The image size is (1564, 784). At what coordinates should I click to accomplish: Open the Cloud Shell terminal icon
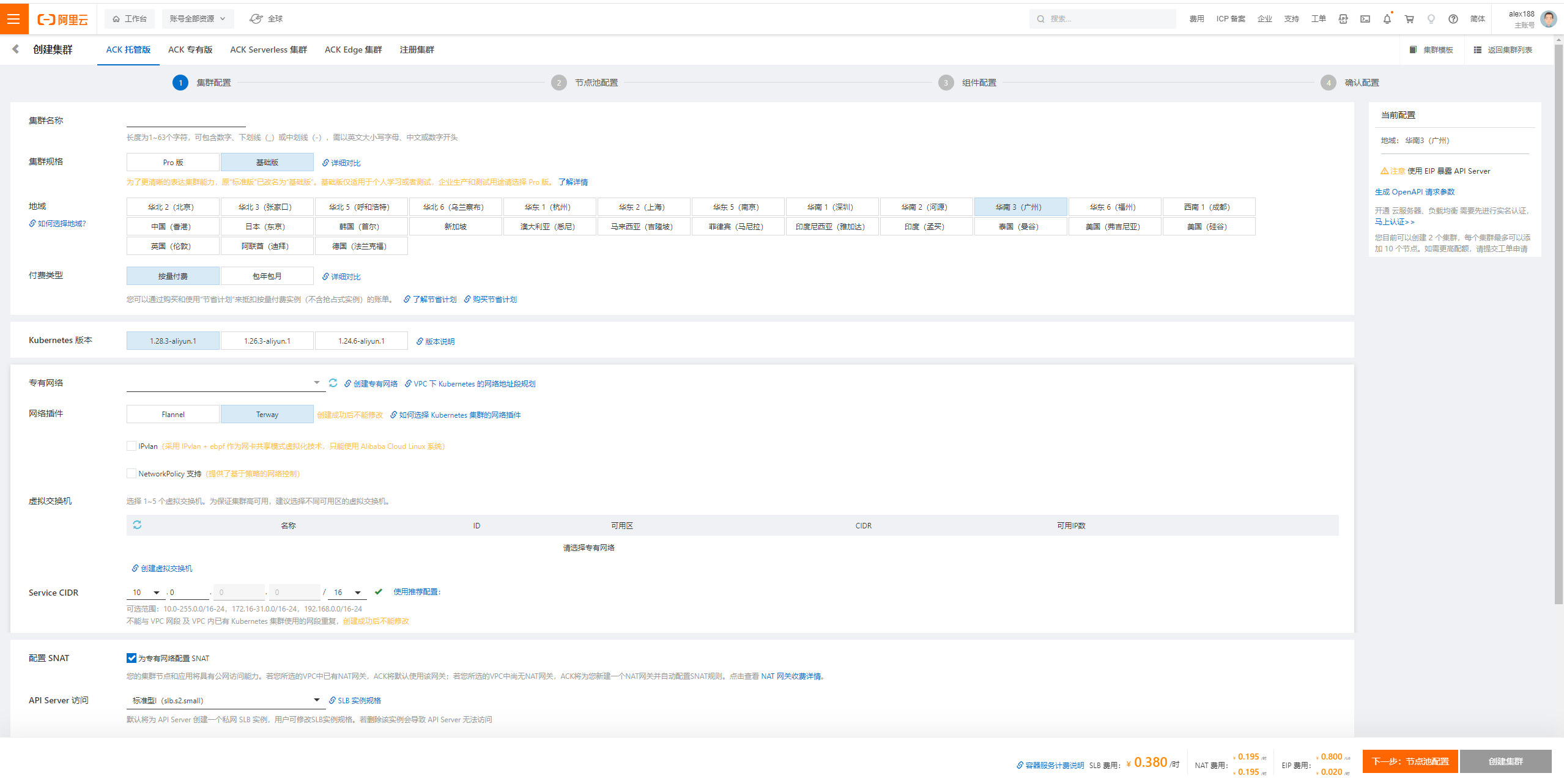[x=1365, y=19]
